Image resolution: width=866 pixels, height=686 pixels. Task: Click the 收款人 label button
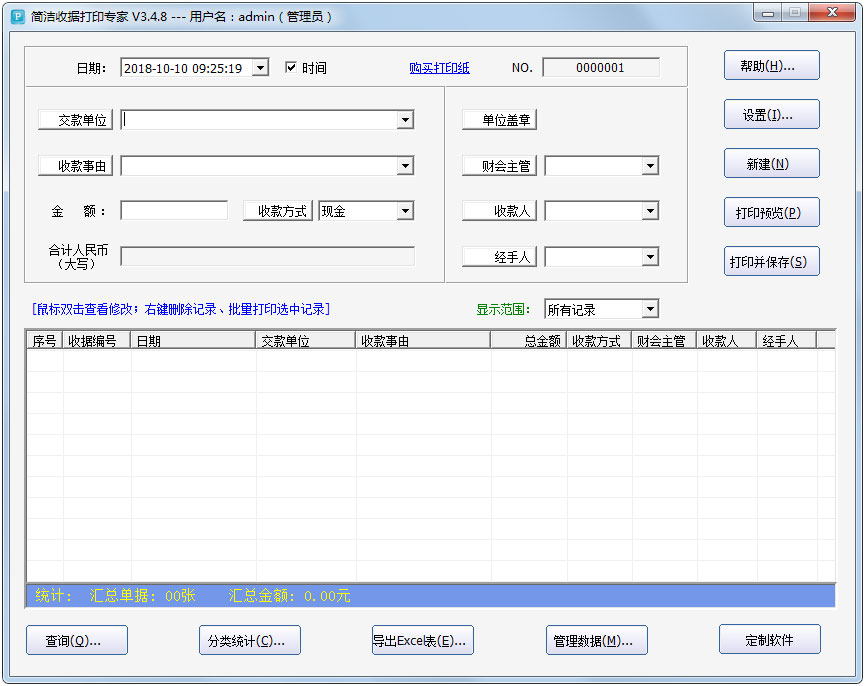(x=499, y=211)
